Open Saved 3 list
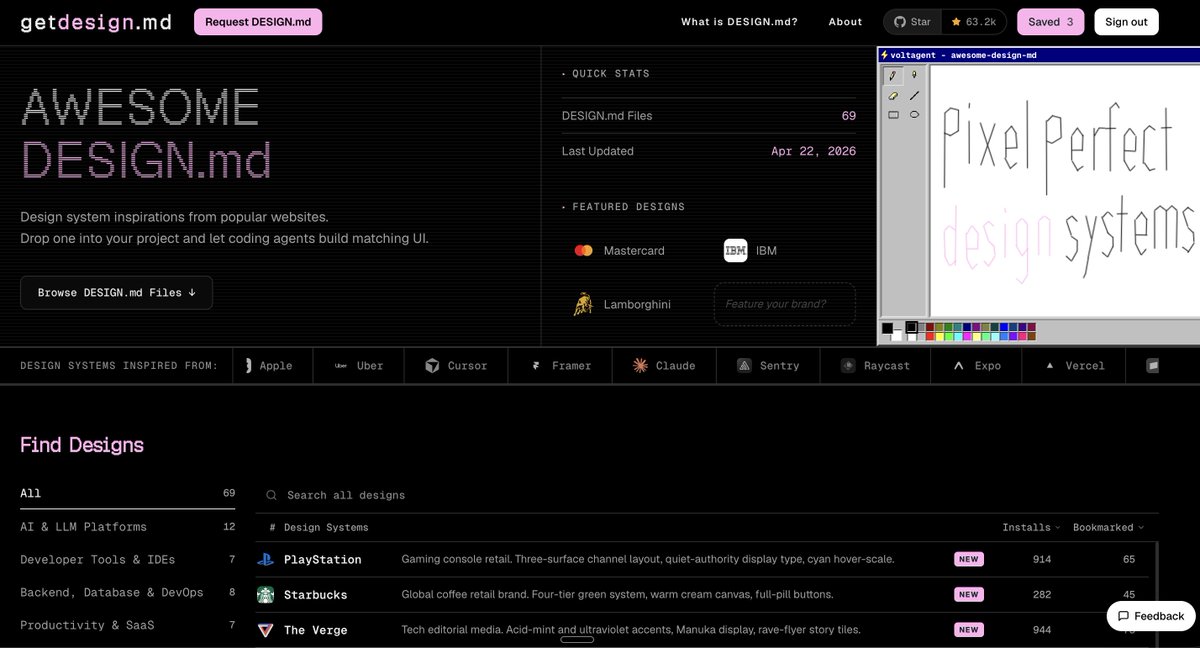 click(x=1050, y=22)
